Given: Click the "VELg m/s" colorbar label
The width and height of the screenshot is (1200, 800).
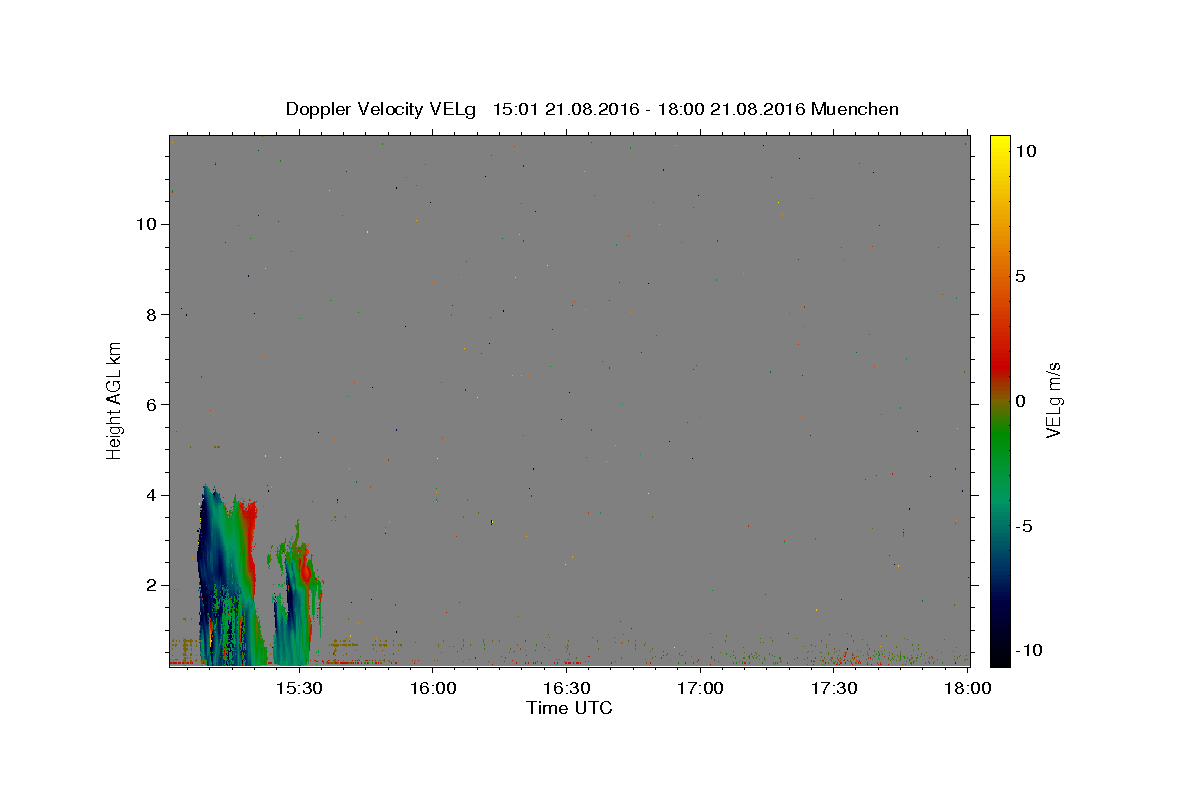Looking at the screenshot, I should (1053, 400).
